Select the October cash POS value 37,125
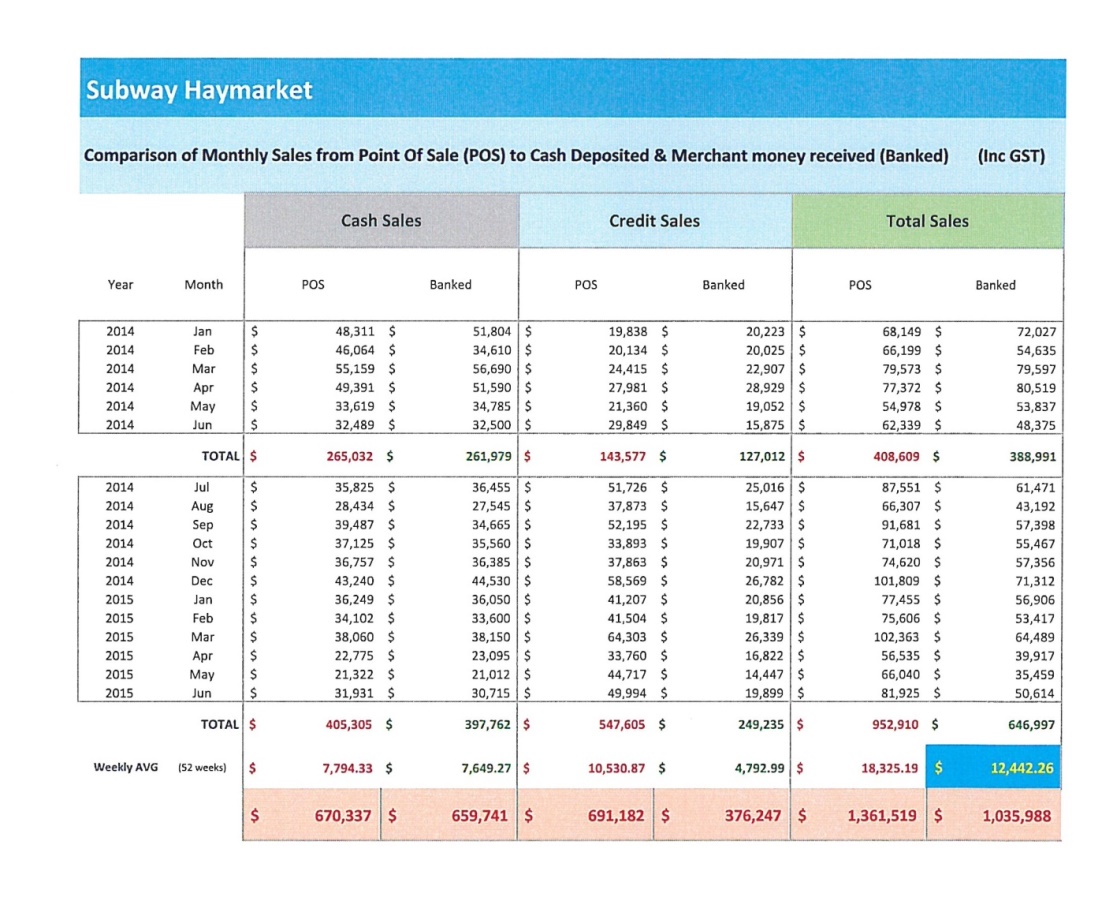The height and width of the screenshot is (897, 1113). [x=354, y=544]
